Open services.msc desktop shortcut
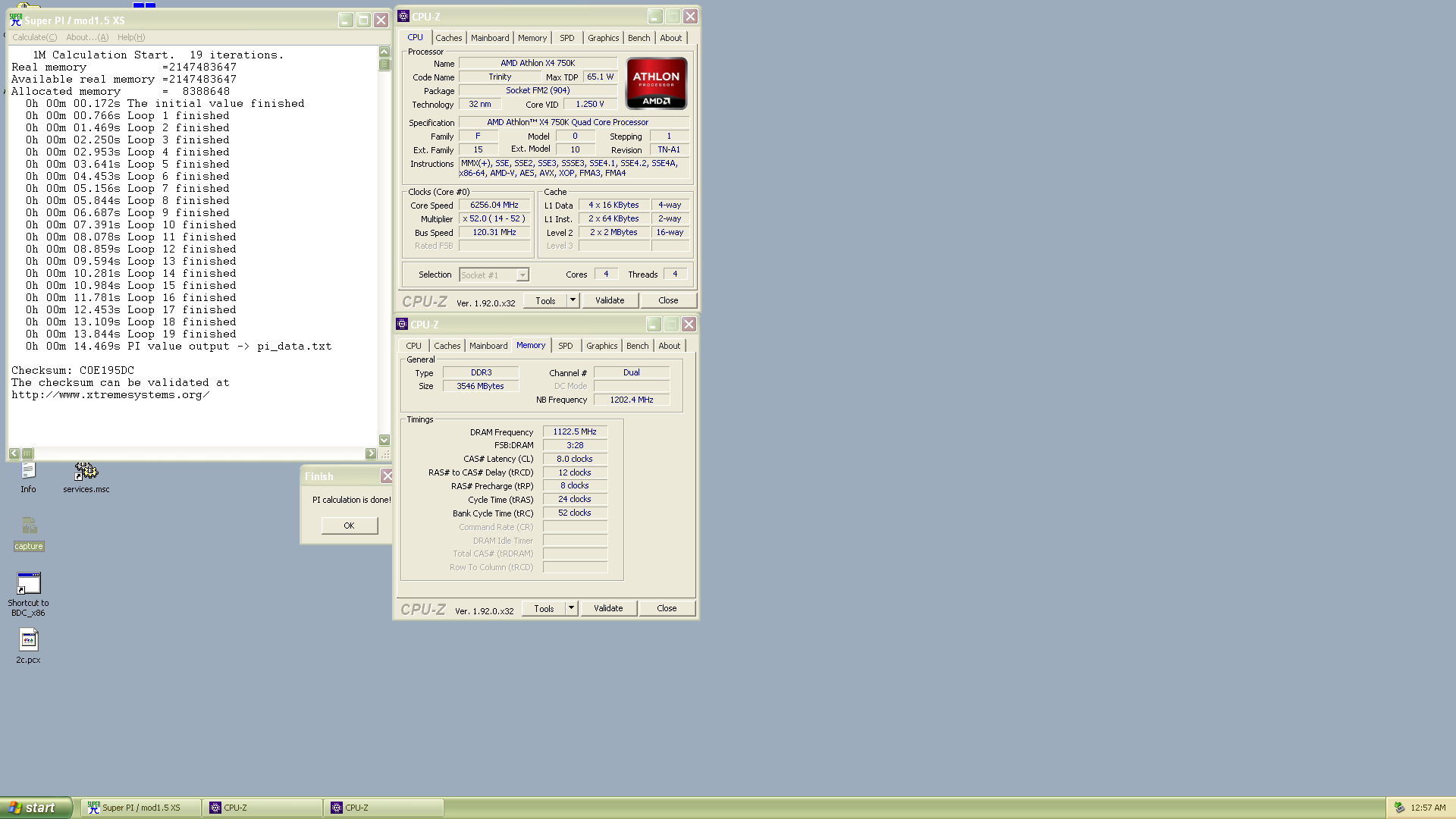This screenshot has height=819, width=1456. click(86, 478)
